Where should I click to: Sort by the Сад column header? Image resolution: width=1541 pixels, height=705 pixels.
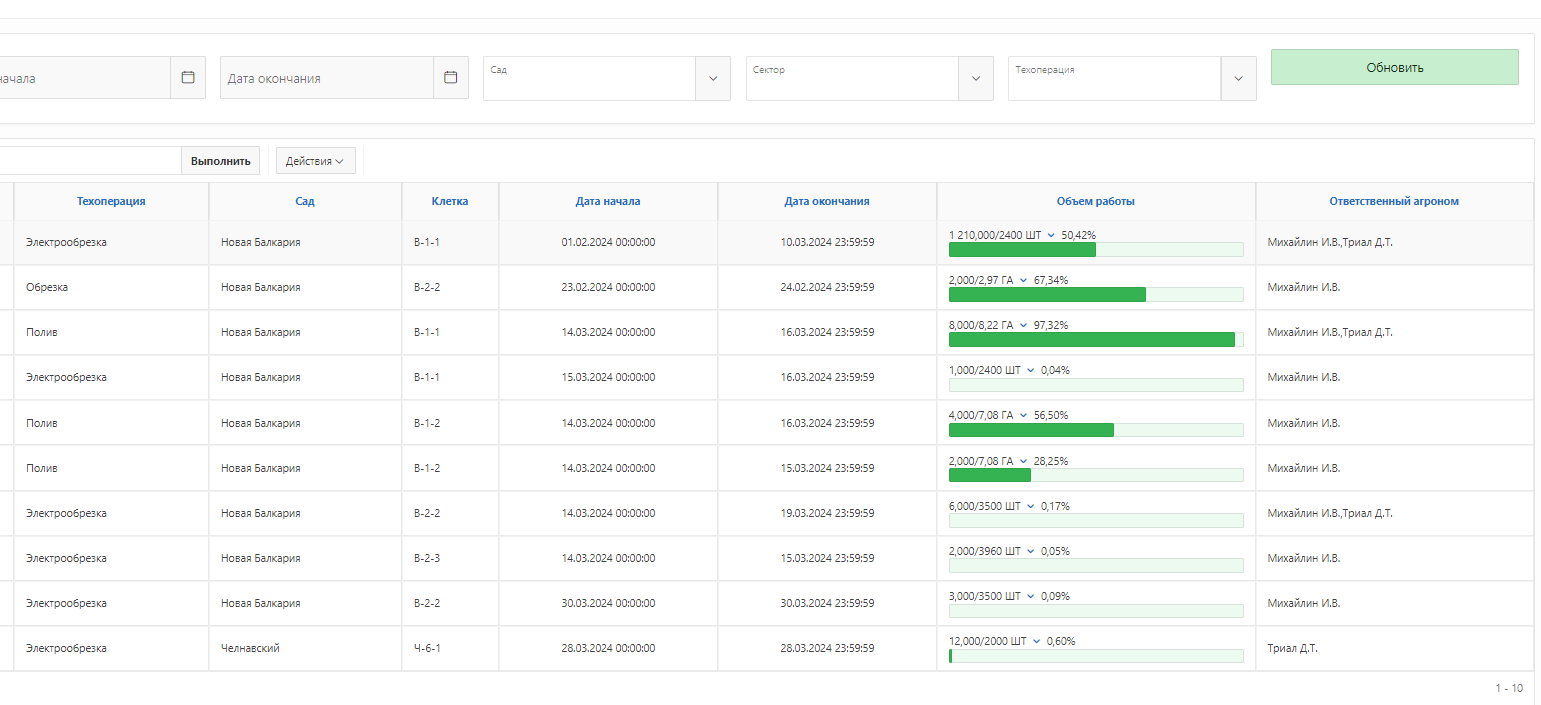305,201
